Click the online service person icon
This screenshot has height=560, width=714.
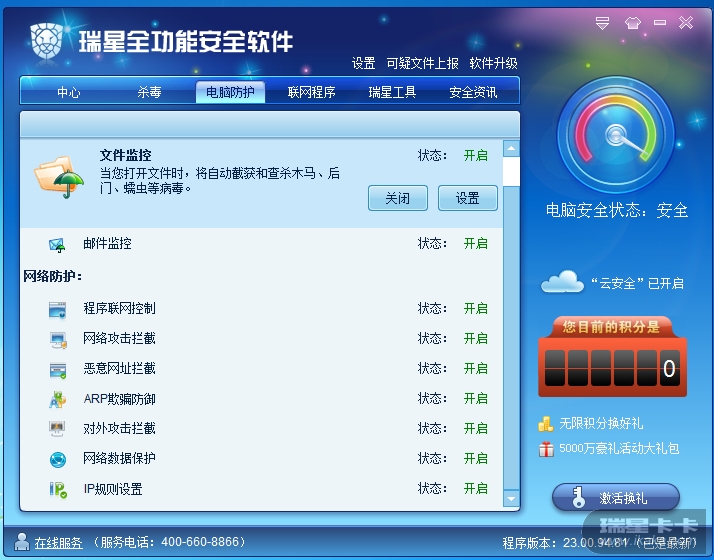point(21,541)
